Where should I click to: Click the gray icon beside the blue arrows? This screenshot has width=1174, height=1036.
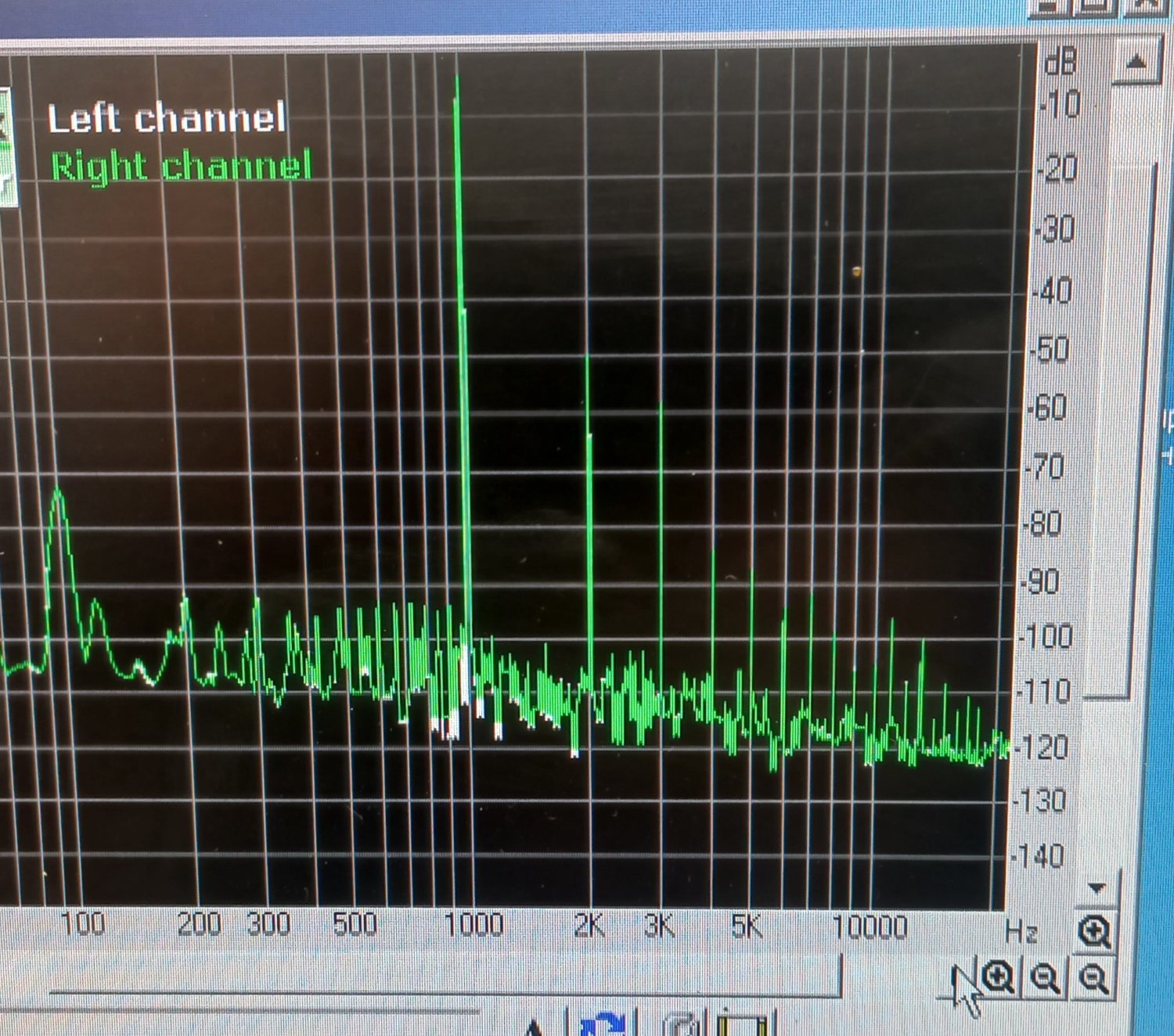pos(679,1025)
